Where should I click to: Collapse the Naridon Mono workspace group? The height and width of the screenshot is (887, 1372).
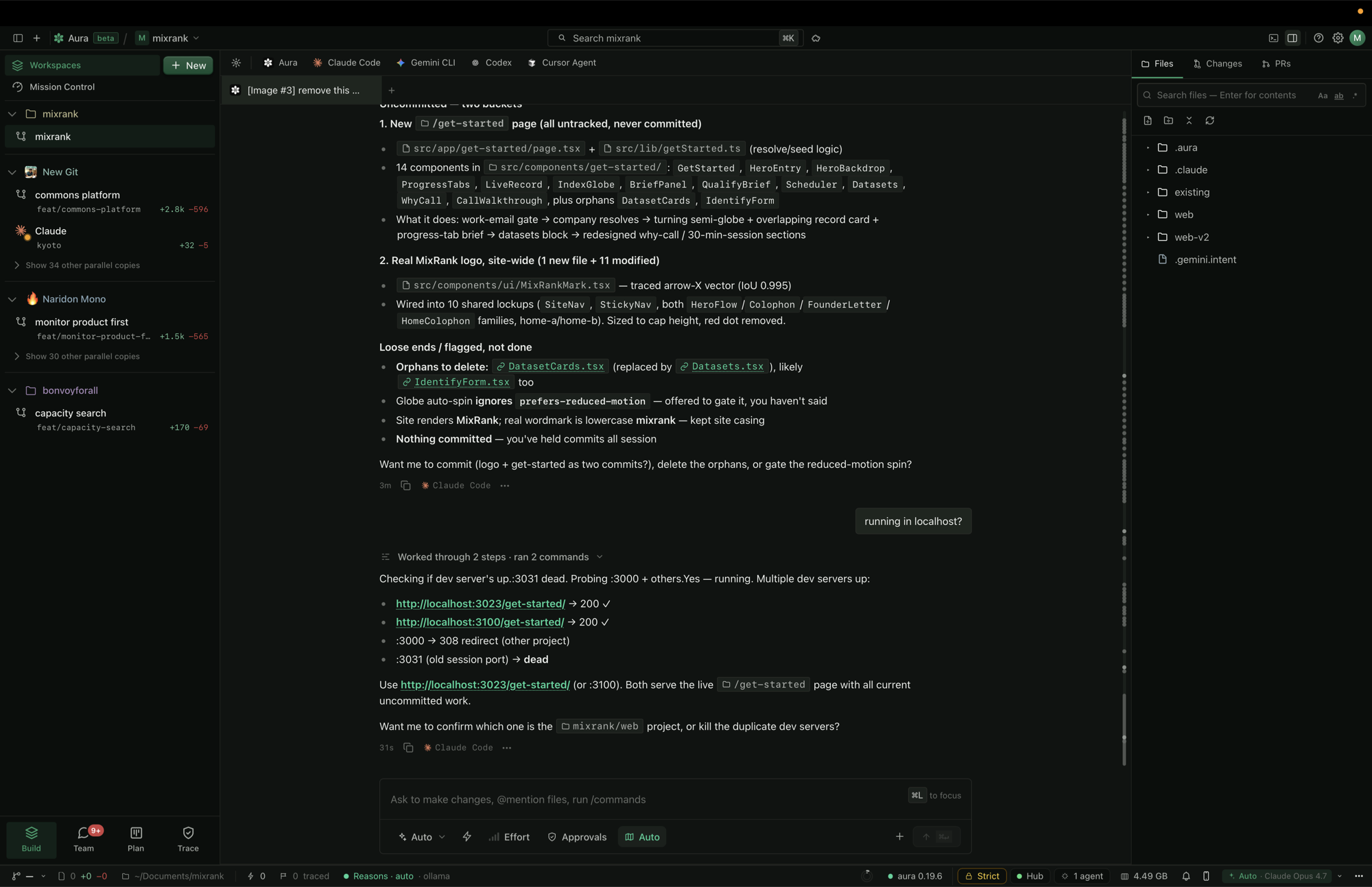point(12,299)
